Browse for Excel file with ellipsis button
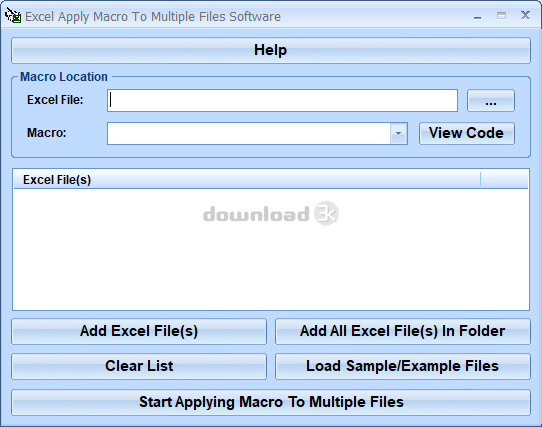542x427 pixels. coord(490,100)
